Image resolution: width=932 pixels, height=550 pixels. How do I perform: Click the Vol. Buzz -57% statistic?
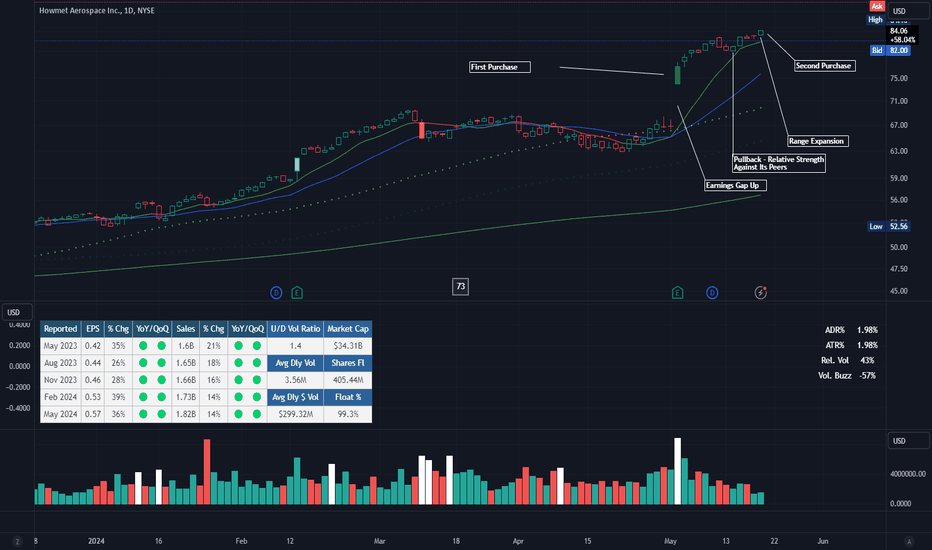point(847,376)
